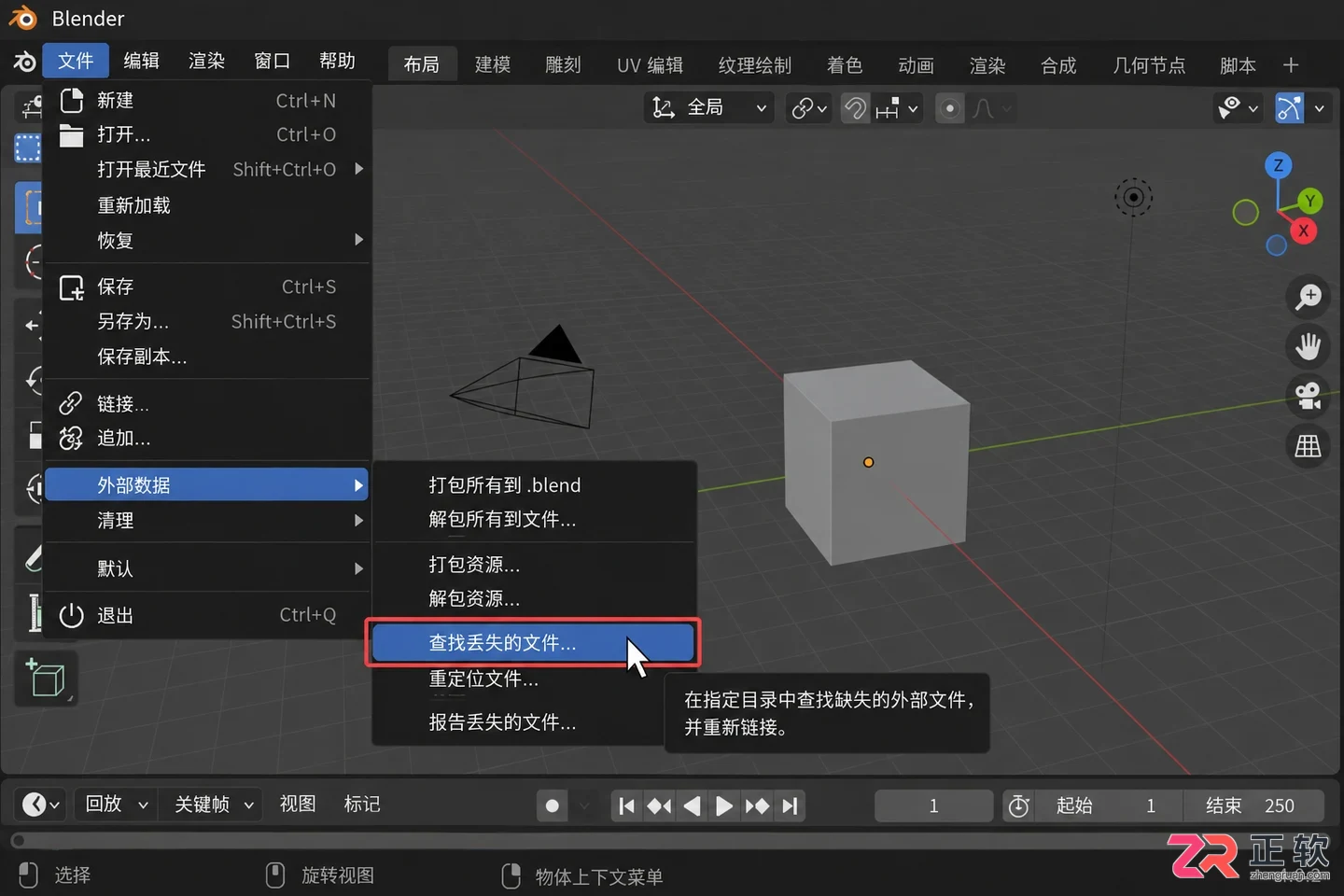This screenshot has width=1344, height=896.
Task: Select 重定位文件... entry
Action: point(534,679)
